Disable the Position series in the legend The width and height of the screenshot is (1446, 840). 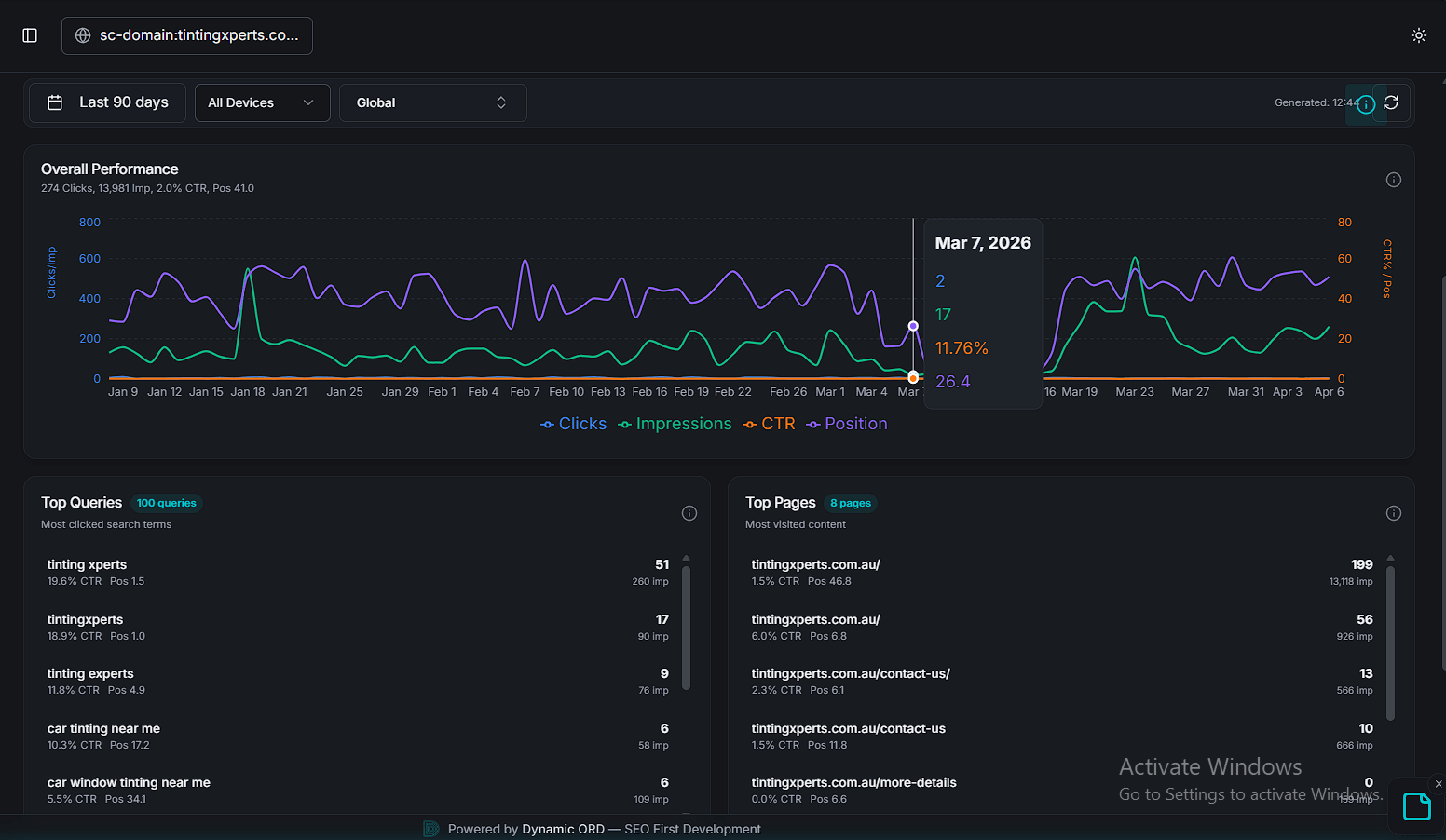[x=846, y=424]
